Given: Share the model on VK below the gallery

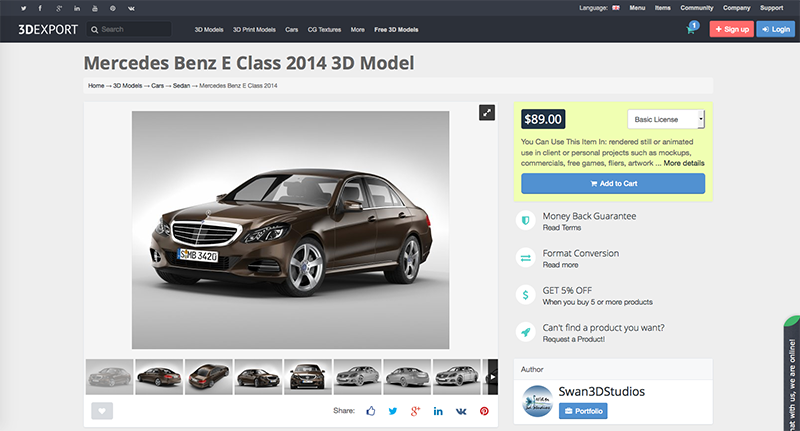Looking at the screenshot, I should point(461,411).
